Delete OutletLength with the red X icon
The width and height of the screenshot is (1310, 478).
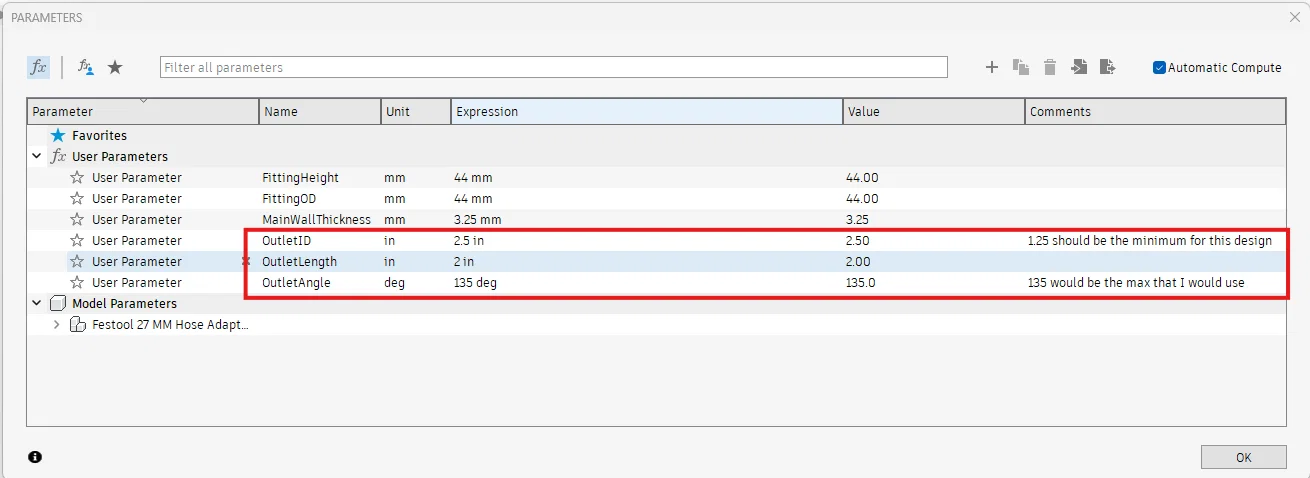[x=246, y=262]
